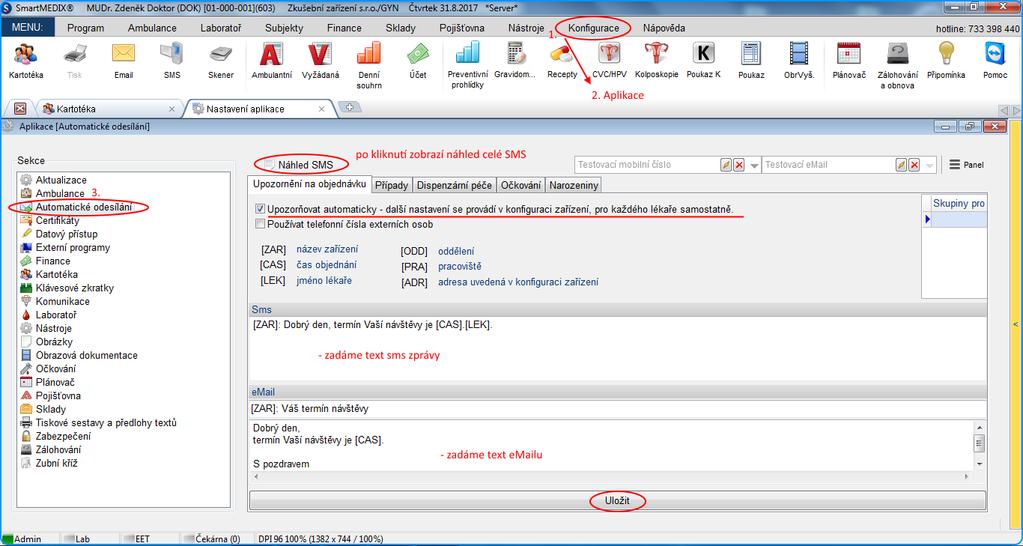Insert the jméno lékaře placeholder link
1023x546 pixels.
pyautogui.click(x=324, y=281)
